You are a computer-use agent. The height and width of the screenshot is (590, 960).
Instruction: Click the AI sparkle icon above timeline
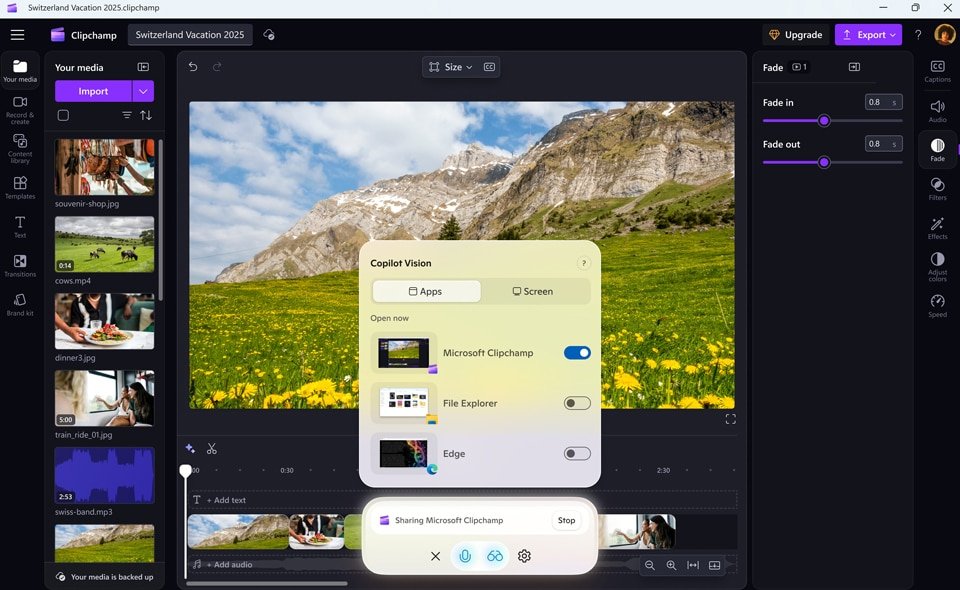(x=190, y=449)
